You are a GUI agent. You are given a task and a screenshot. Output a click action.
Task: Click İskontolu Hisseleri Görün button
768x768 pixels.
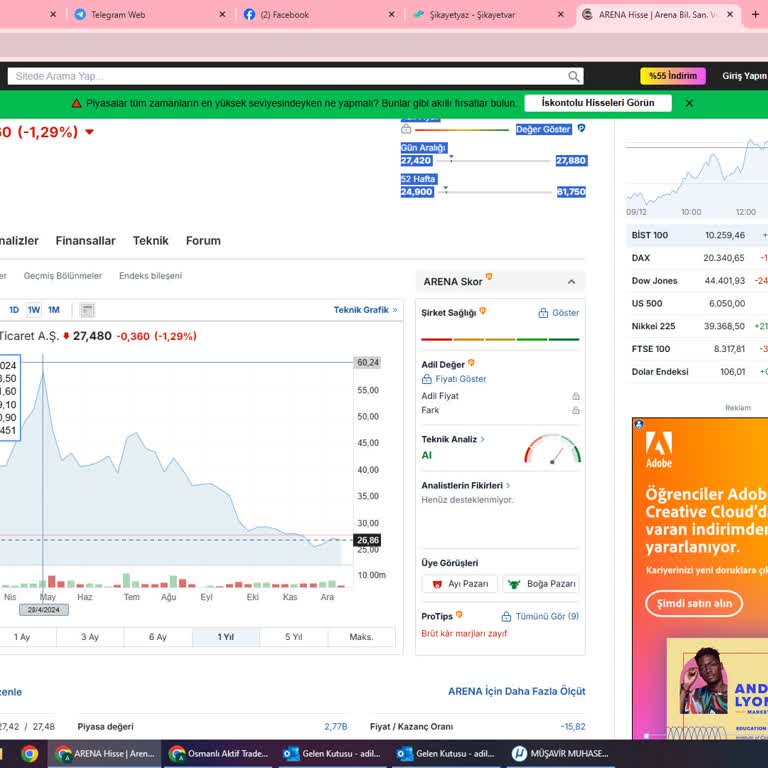point(597,103)
